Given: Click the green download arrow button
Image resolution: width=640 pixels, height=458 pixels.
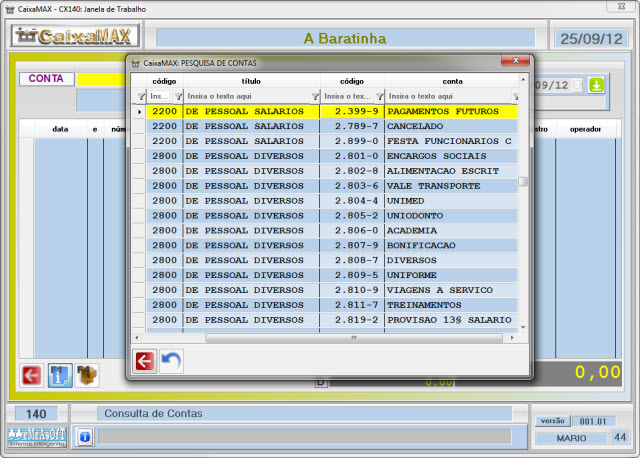Looking at the screenshot, I should click(596, 85).
